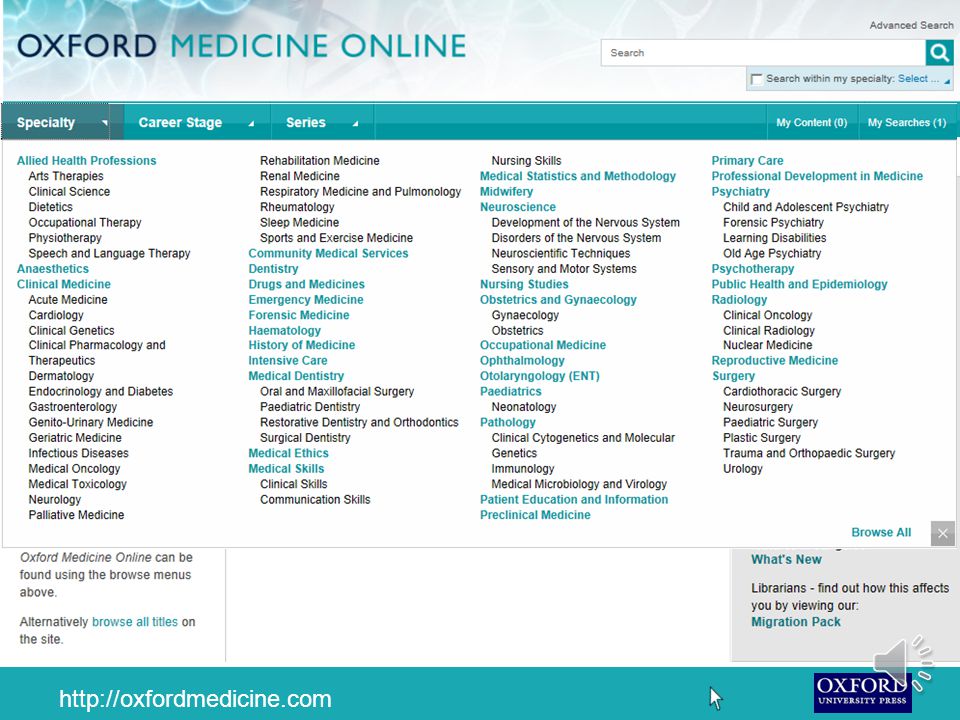Choose Urology subspecialty
The height and width of the screenshot is (720, 960).
(743, 468)
